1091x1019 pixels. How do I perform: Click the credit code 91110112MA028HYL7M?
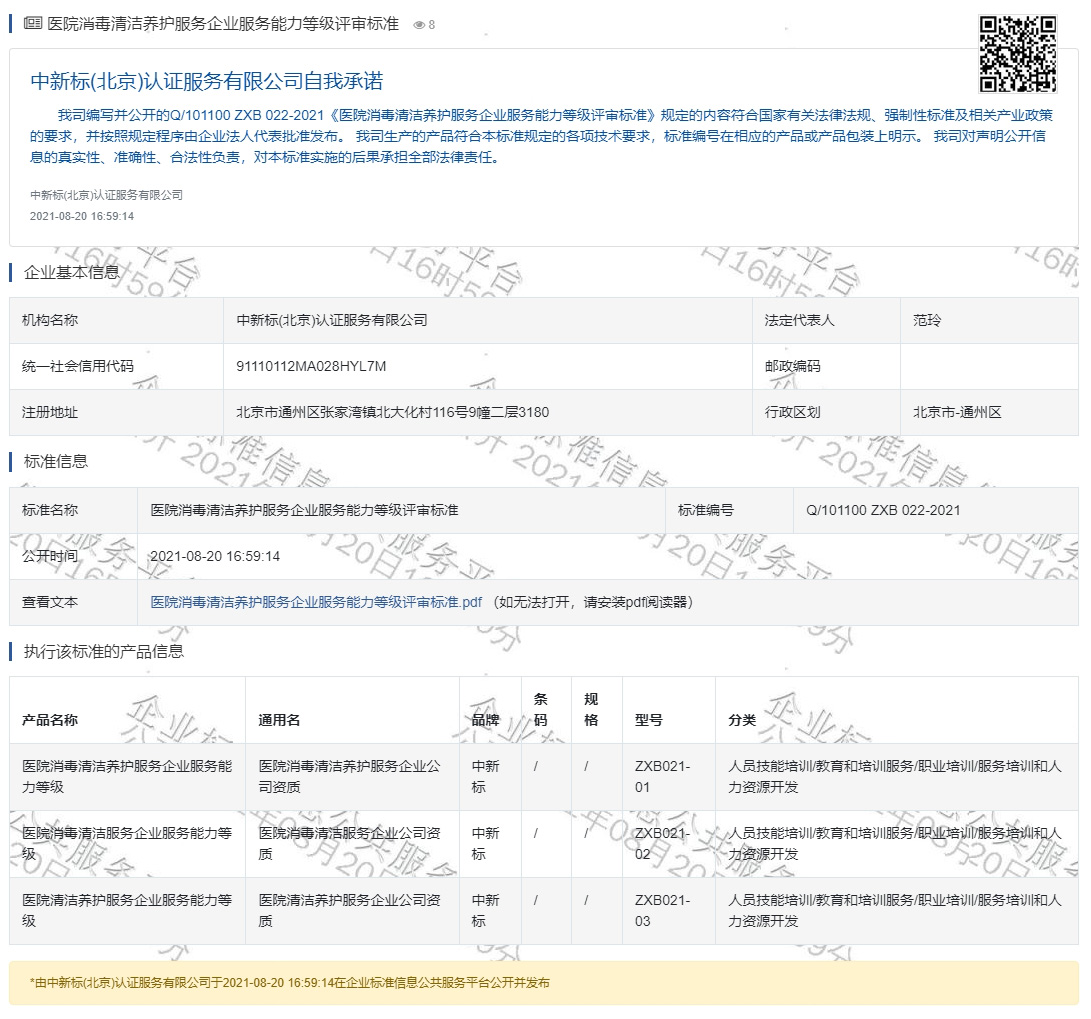[311, 367]
